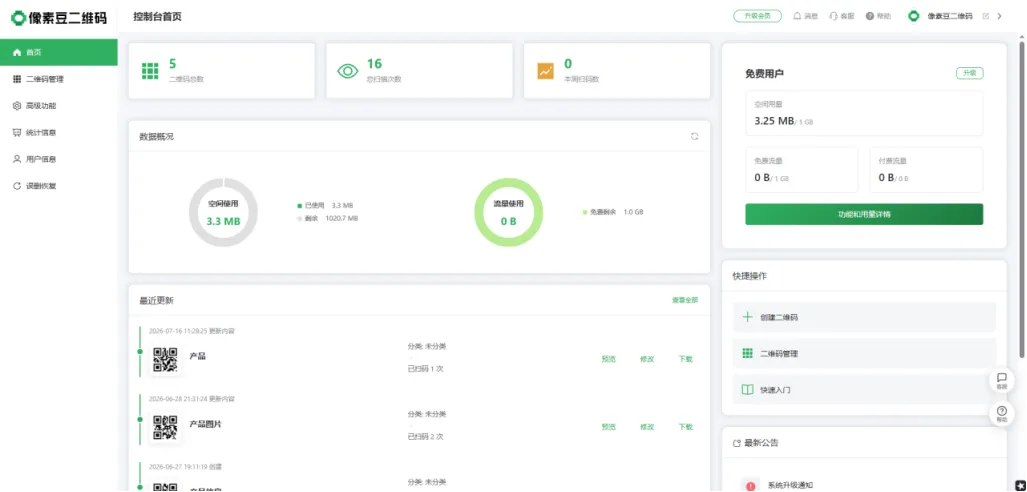1027x492 pixels.
Task: Click the grid icon on 二维码总数 card
Action: coord(150,71)
